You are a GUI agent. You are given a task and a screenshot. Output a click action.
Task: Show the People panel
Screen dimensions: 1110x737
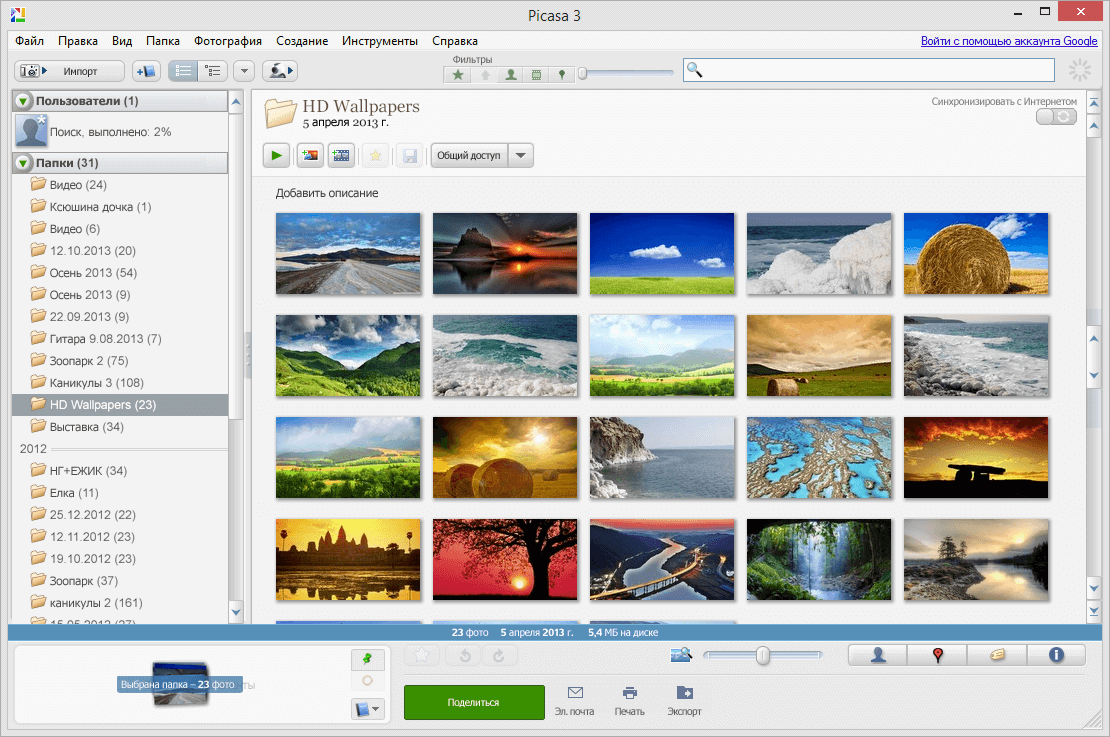click(x=878, y=656)
